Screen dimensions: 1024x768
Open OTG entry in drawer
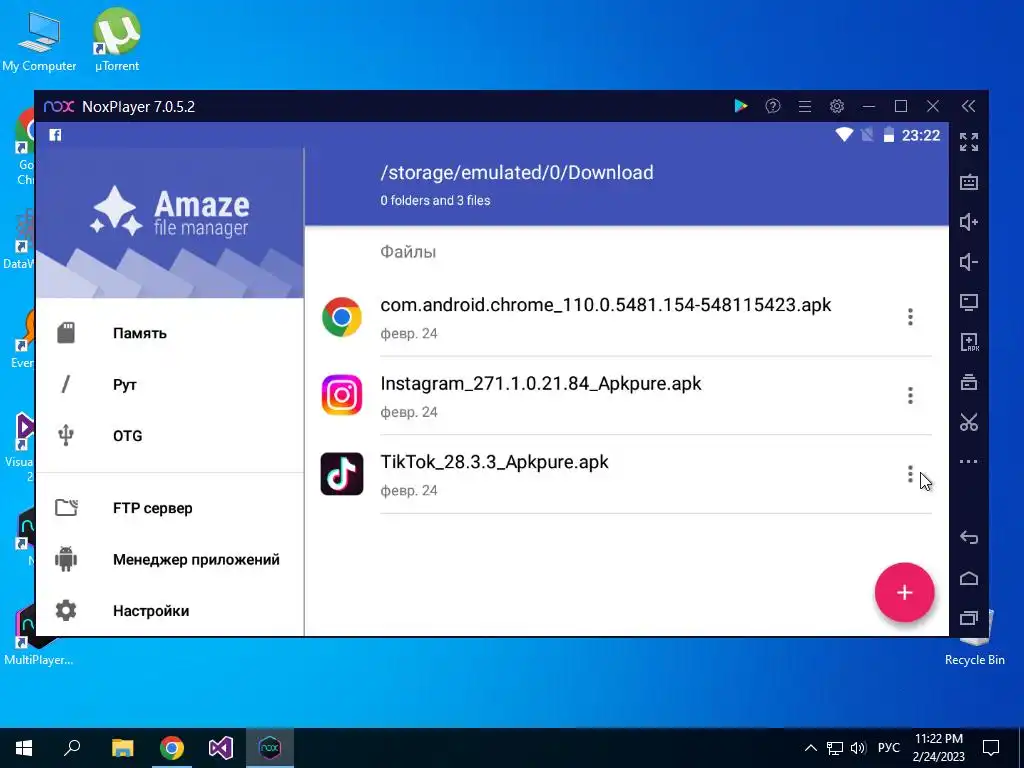(x=170, y=436)
